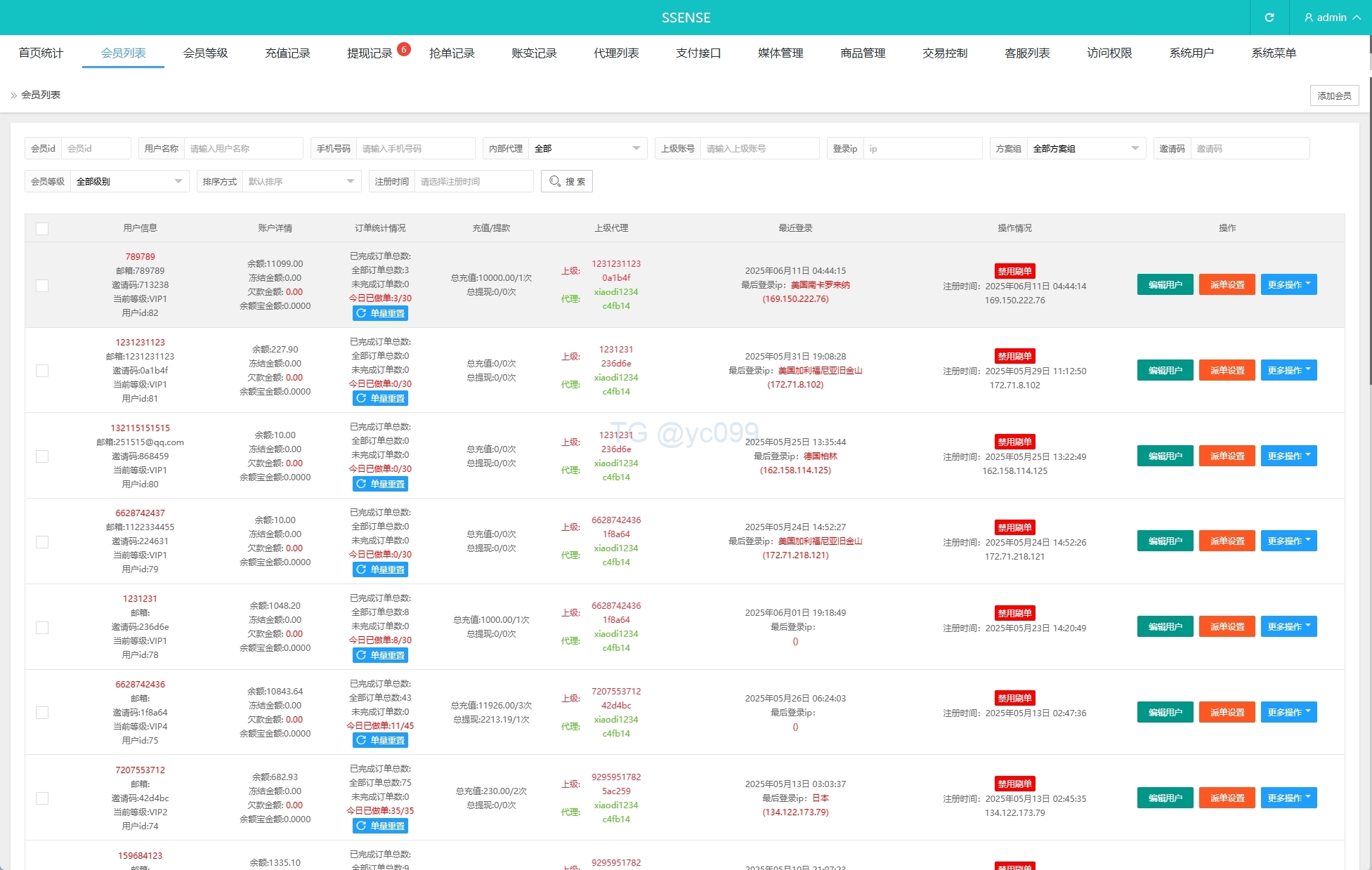Select checkbox for user 132115151515
This screenshot has height=870, width=1372.
point(42,456)
